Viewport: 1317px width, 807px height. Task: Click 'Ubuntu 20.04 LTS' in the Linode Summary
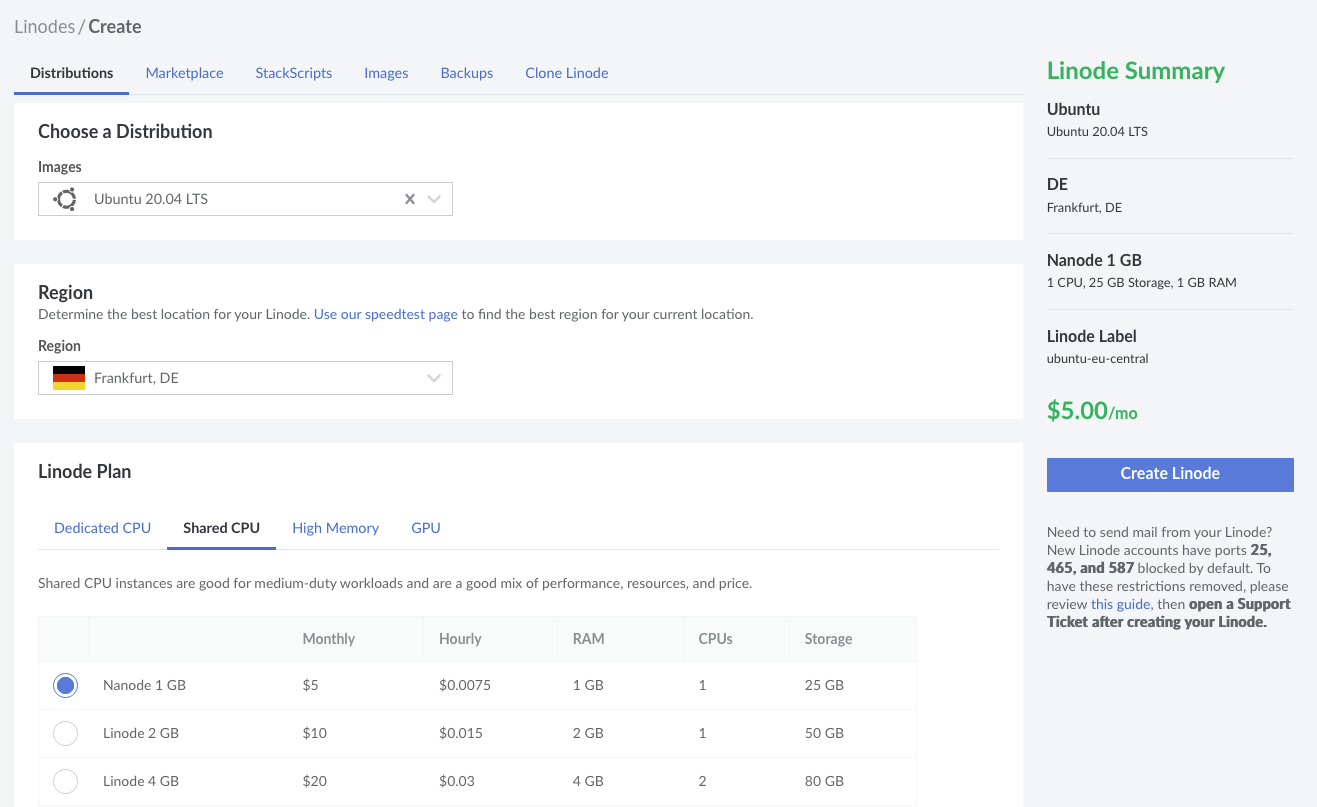coord(1097,131)
